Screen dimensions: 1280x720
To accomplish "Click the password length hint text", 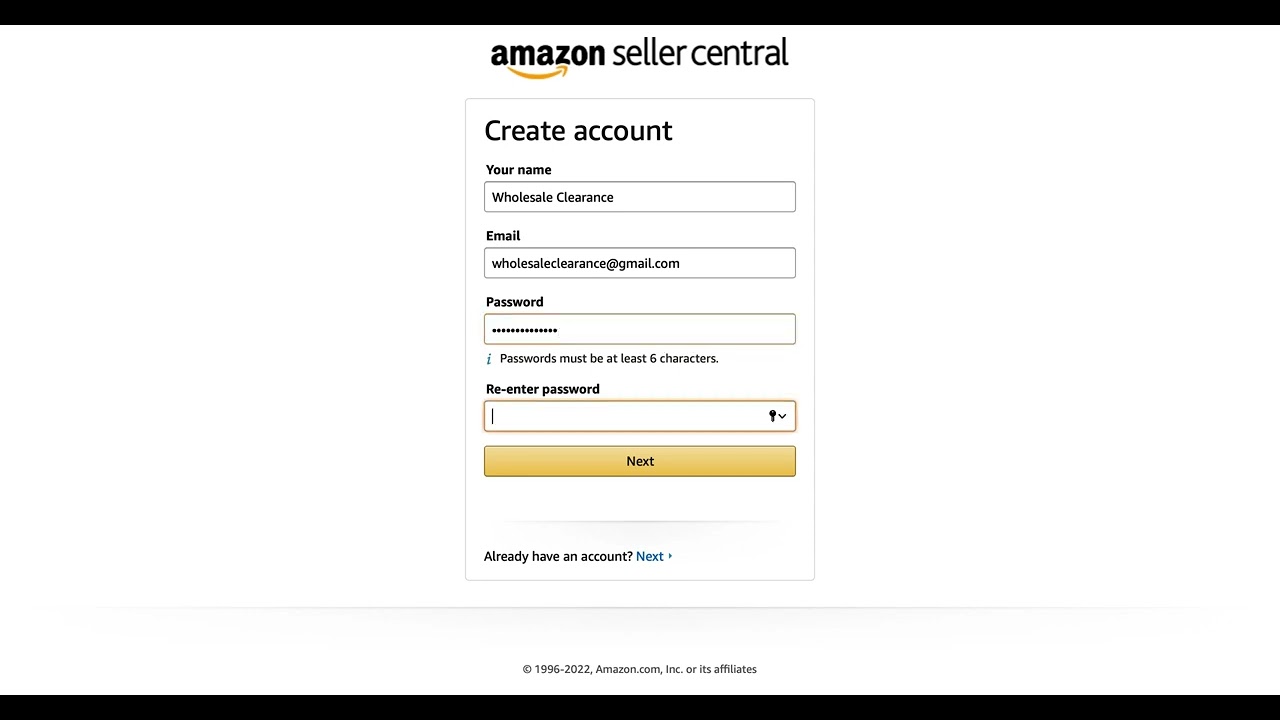I will pos(608,358).
